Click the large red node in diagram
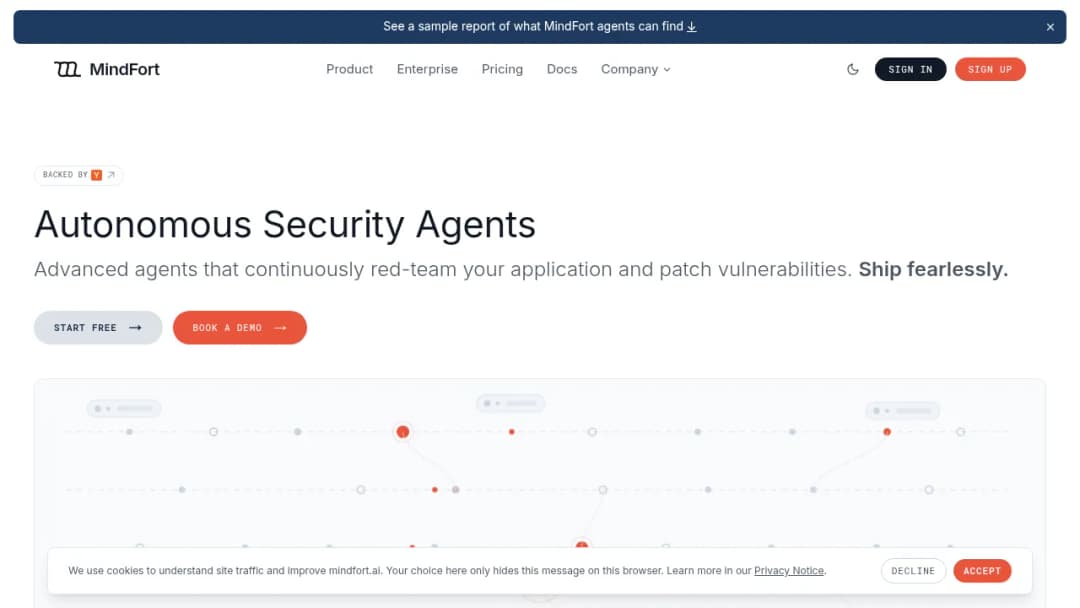The image size is (1080, 608). tap(403, 432)
